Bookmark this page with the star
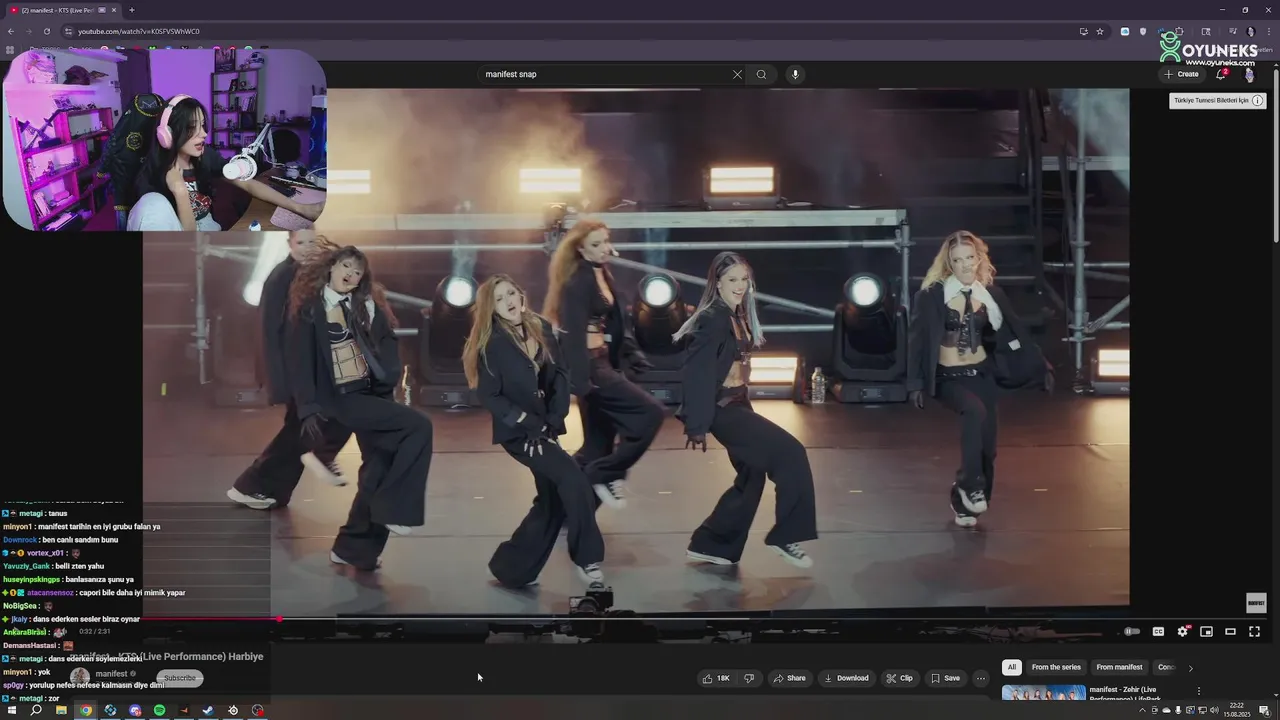The image size is (1280, 720). pos(1100,31)
